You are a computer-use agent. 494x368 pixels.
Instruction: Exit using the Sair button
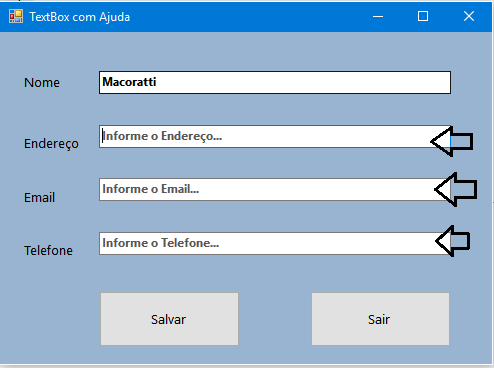[380, 319]
